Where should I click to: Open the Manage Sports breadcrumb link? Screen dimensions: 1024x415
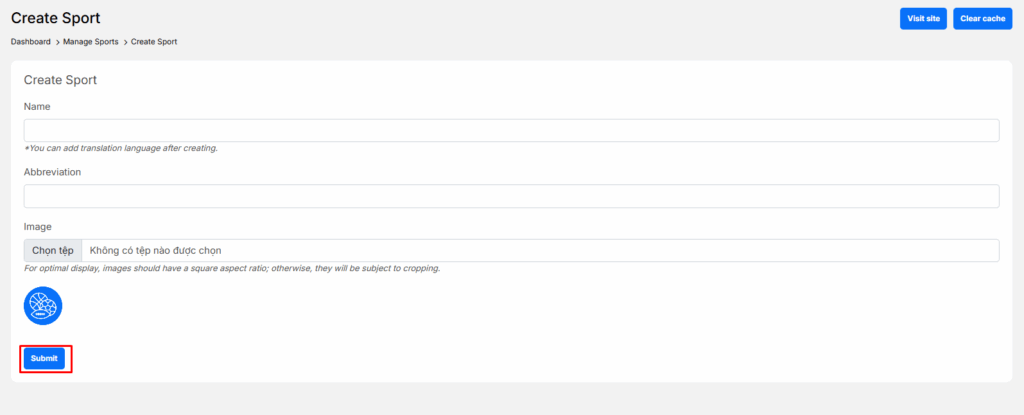click(90, 42)
